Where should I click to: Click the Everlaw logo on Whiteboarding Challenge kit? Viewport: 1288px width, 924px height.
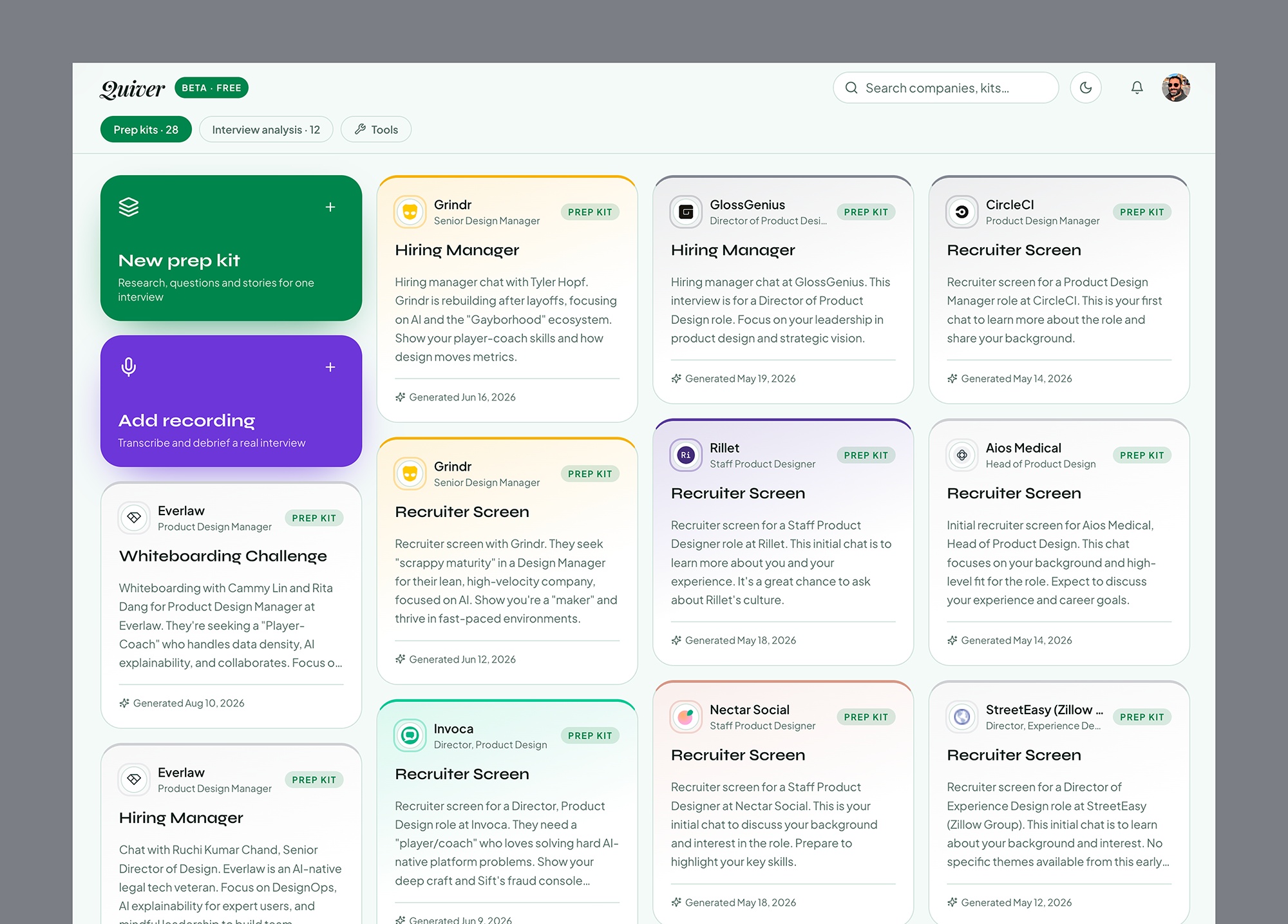coord(134,518)
